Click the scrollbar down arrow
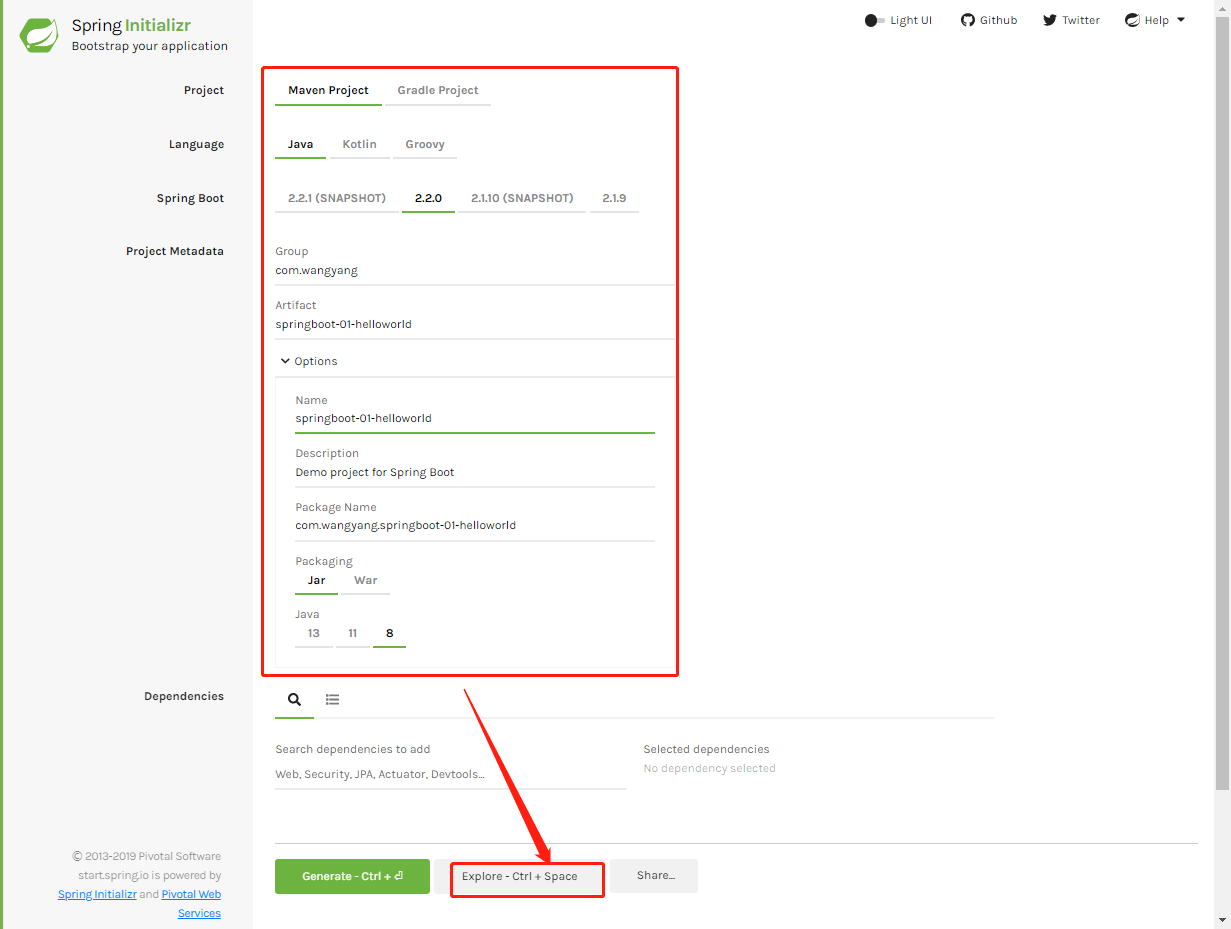1231x929 pixels. [1222, 920]
